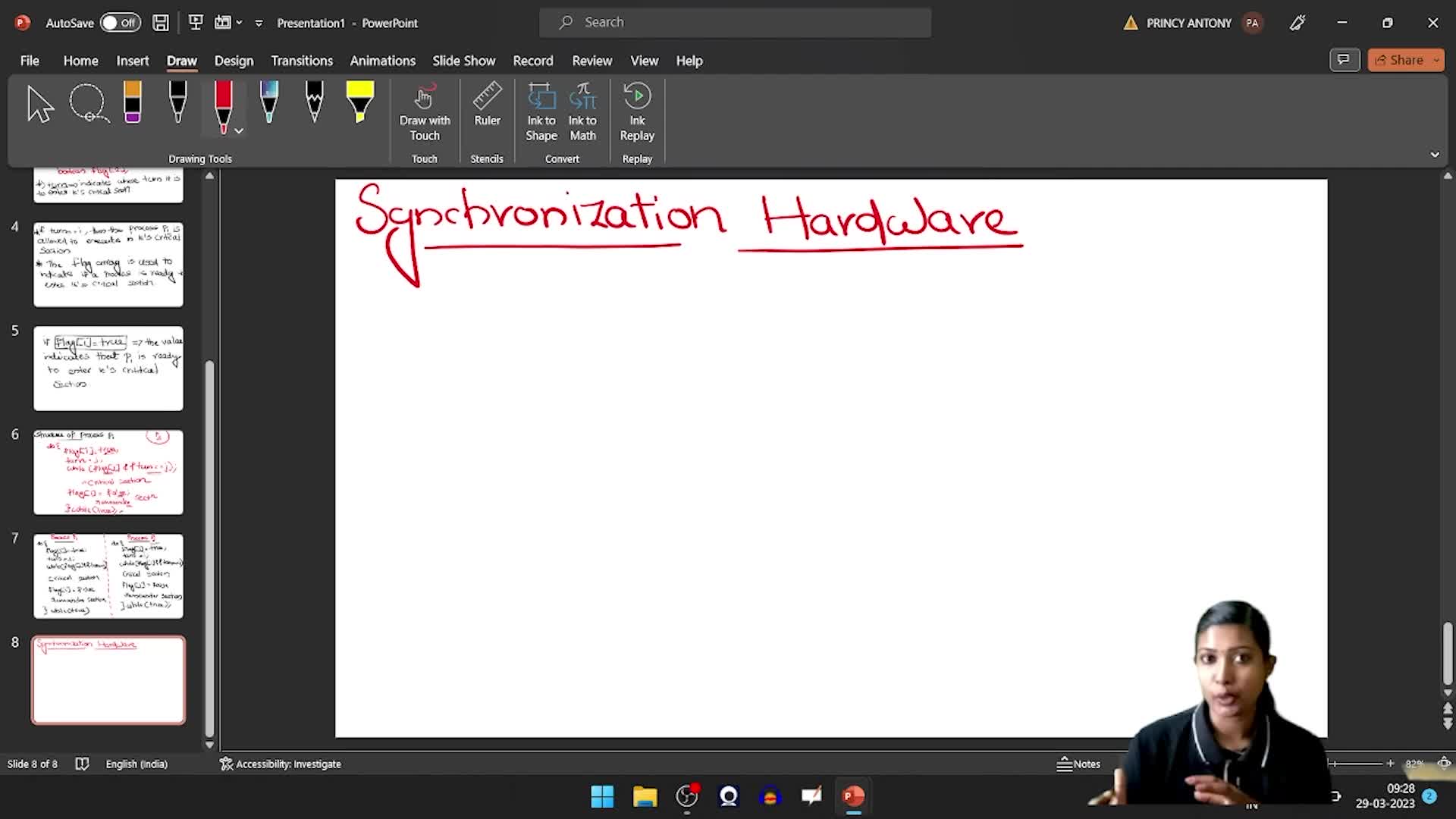Switch to Slide Show tab
Image resolution: width=1456 pixels, height=819 pixels.
[463, 61]
